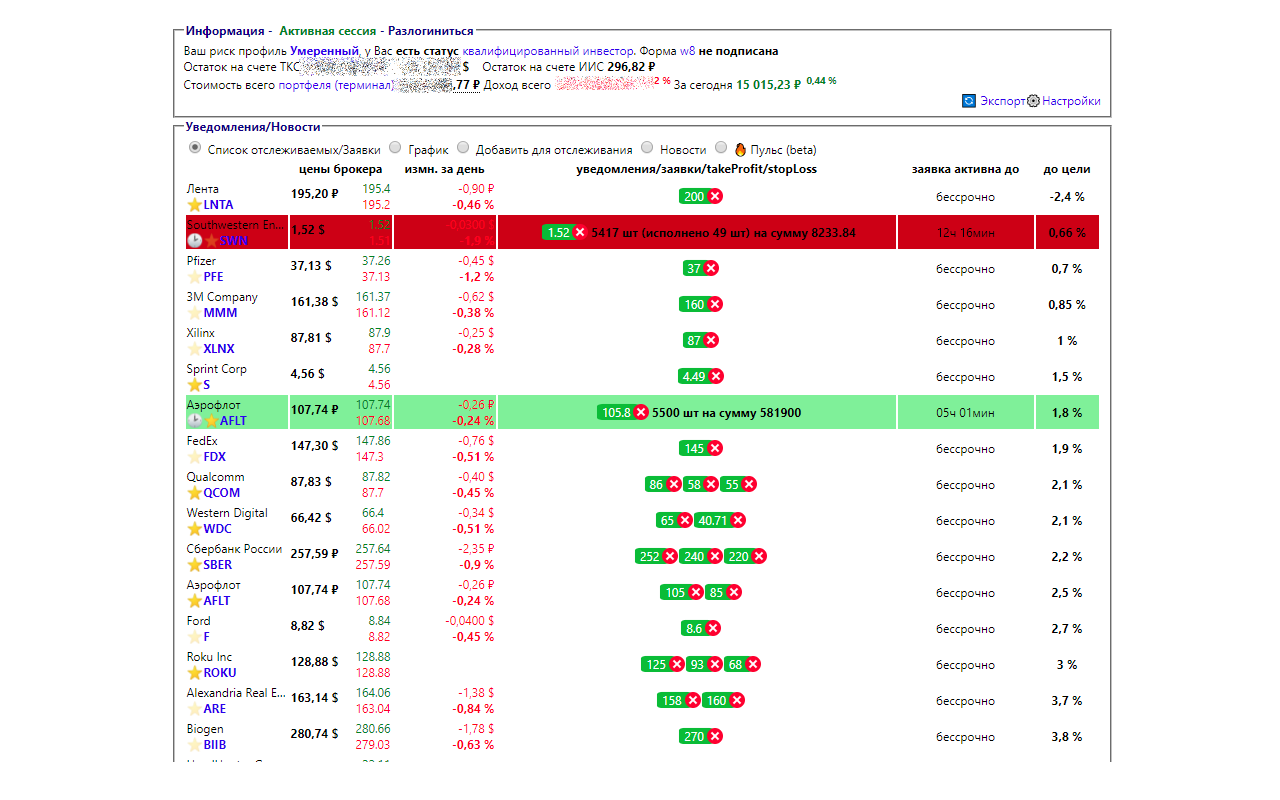Click the Settings gear icon
This screenshot has height=800, width=1280.
(1034, 101)
